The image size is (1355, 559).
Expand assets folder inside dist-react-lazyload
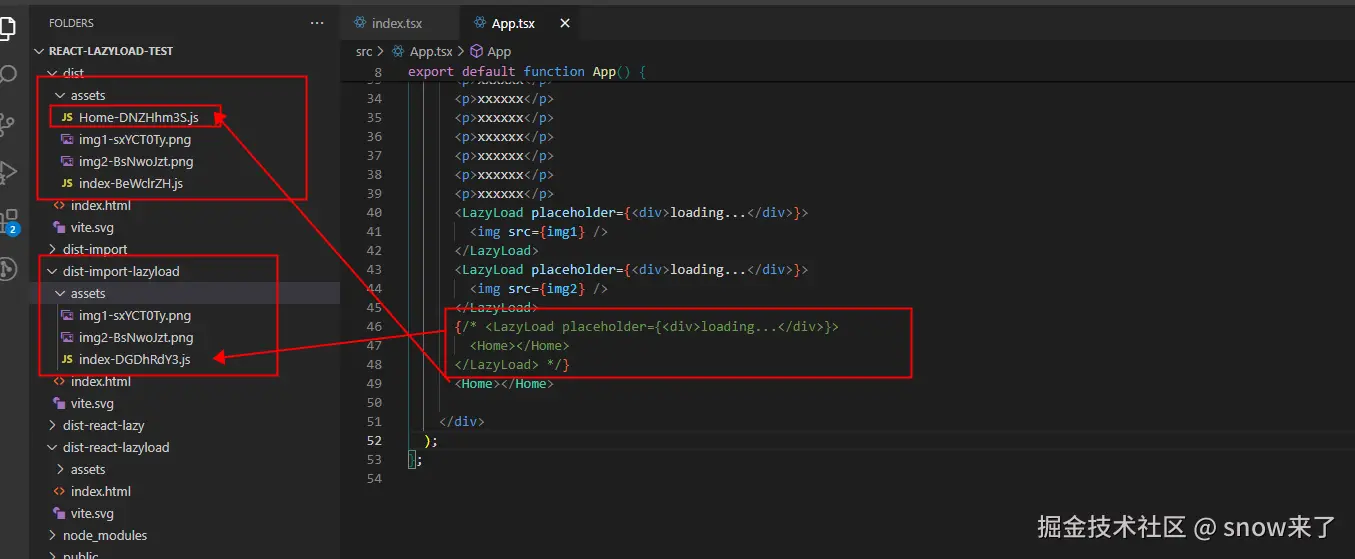pos(61,469)
